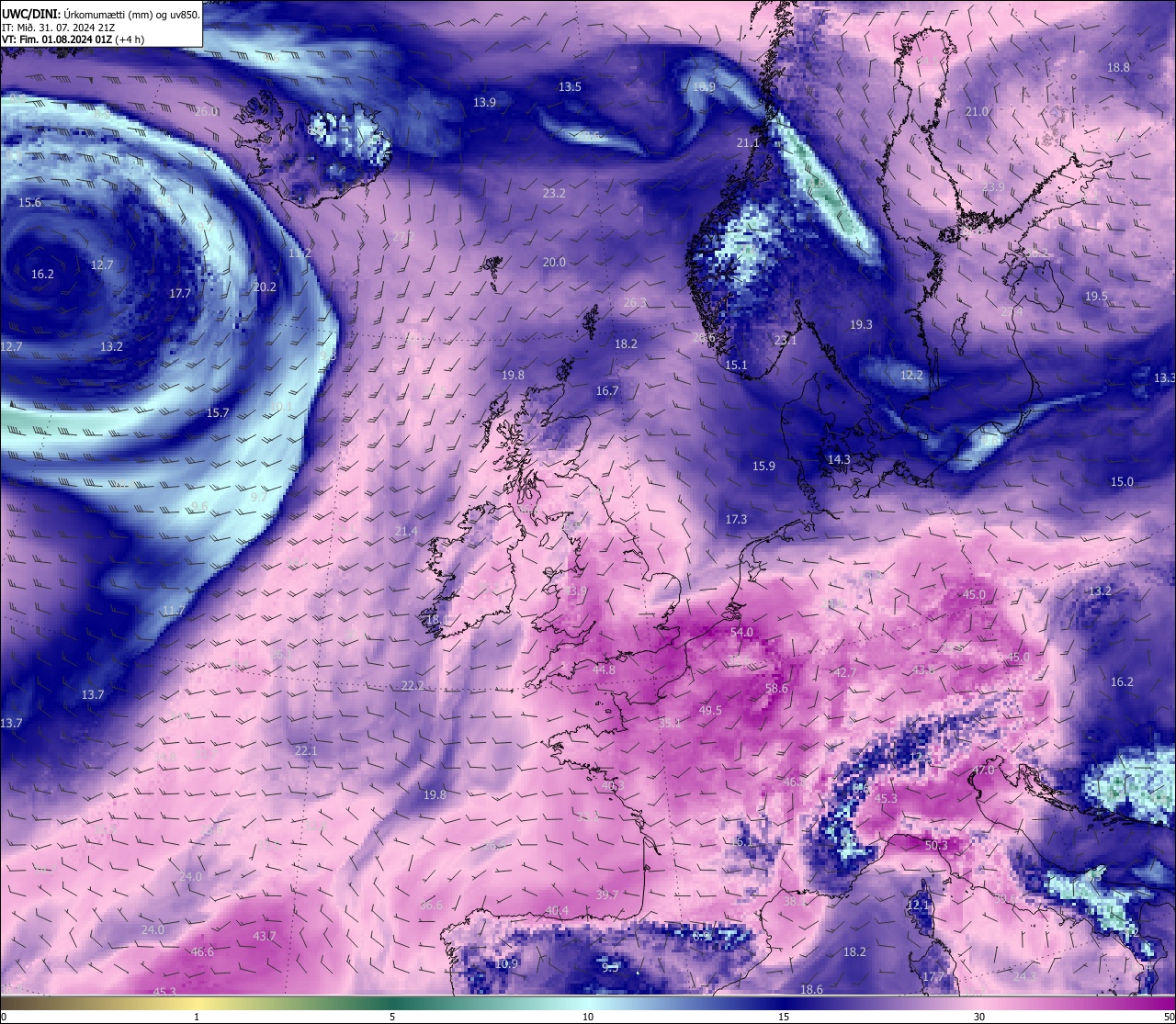Click the 43.7 value label
This screenshot has height=1024, width=1176.
point(264,937)
